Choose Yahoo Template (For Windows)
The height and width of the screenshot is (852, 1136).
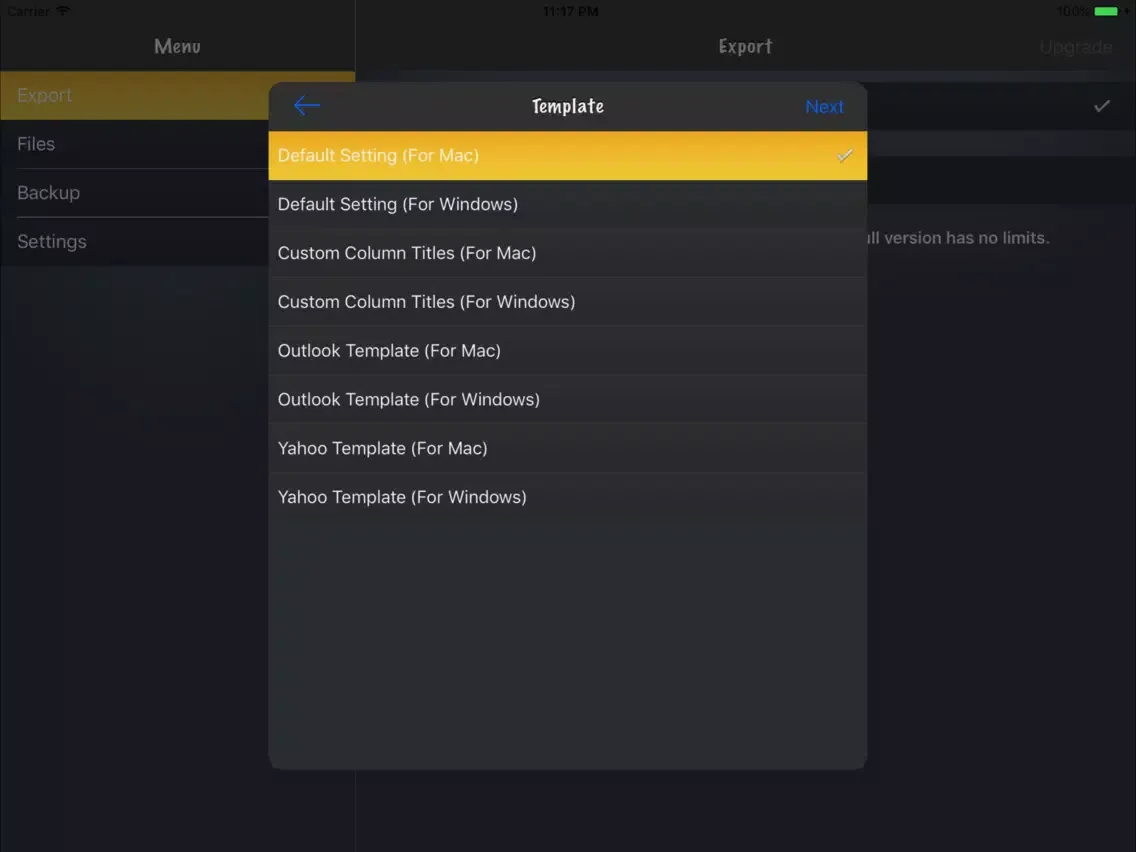[567, 497]
